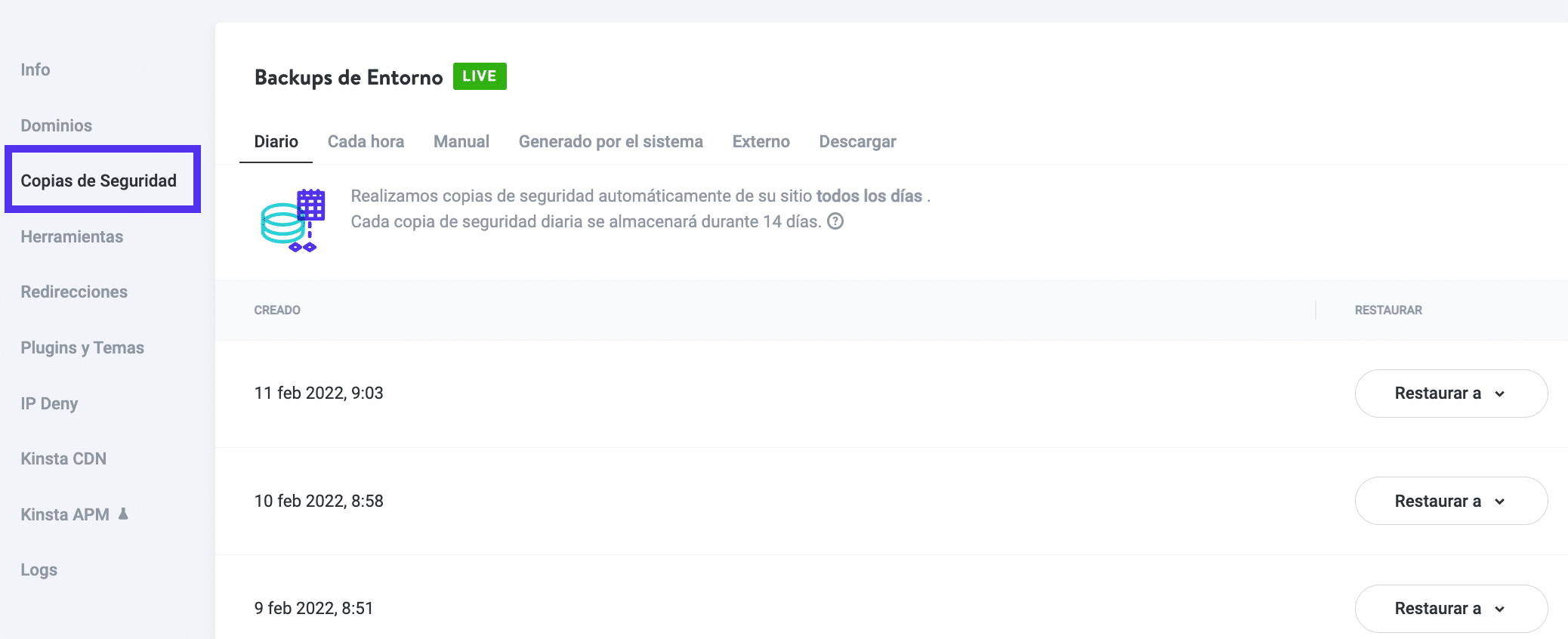Open Plugins y Temas section
The image size is (1568, 639).
(x=82, y=347)
